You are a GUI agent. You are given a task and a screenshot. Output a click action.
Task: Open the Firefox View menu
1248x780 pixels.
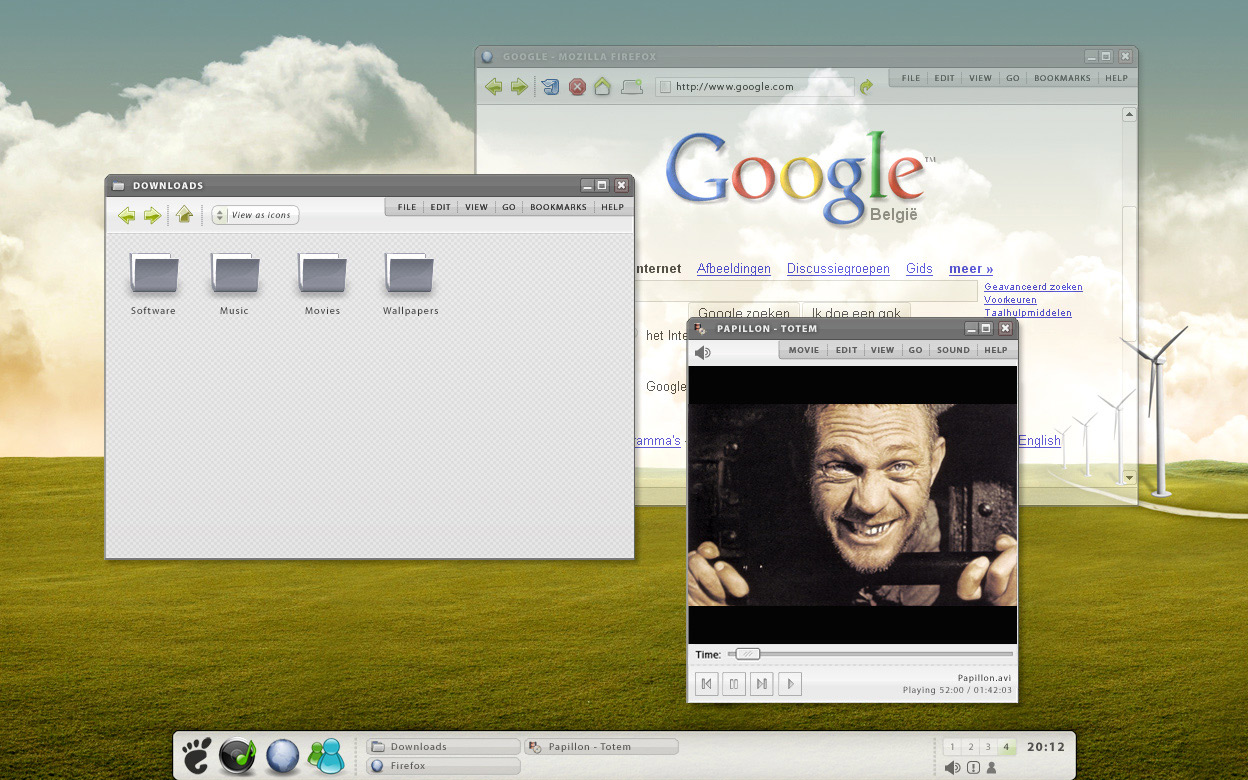980,78
